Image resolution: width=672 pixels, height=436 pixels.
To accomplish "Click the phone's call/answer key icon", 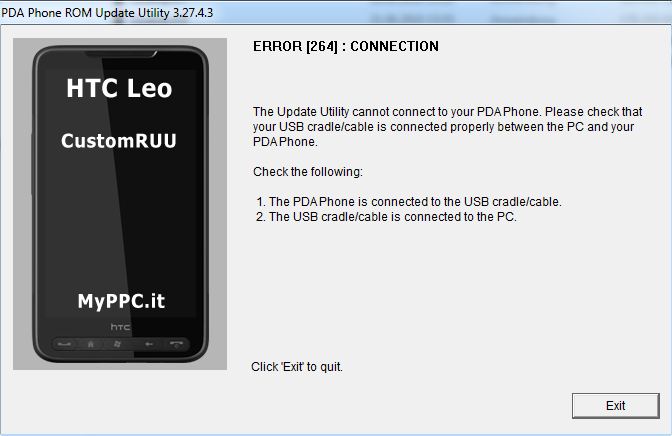I will (x=65, y=344).
